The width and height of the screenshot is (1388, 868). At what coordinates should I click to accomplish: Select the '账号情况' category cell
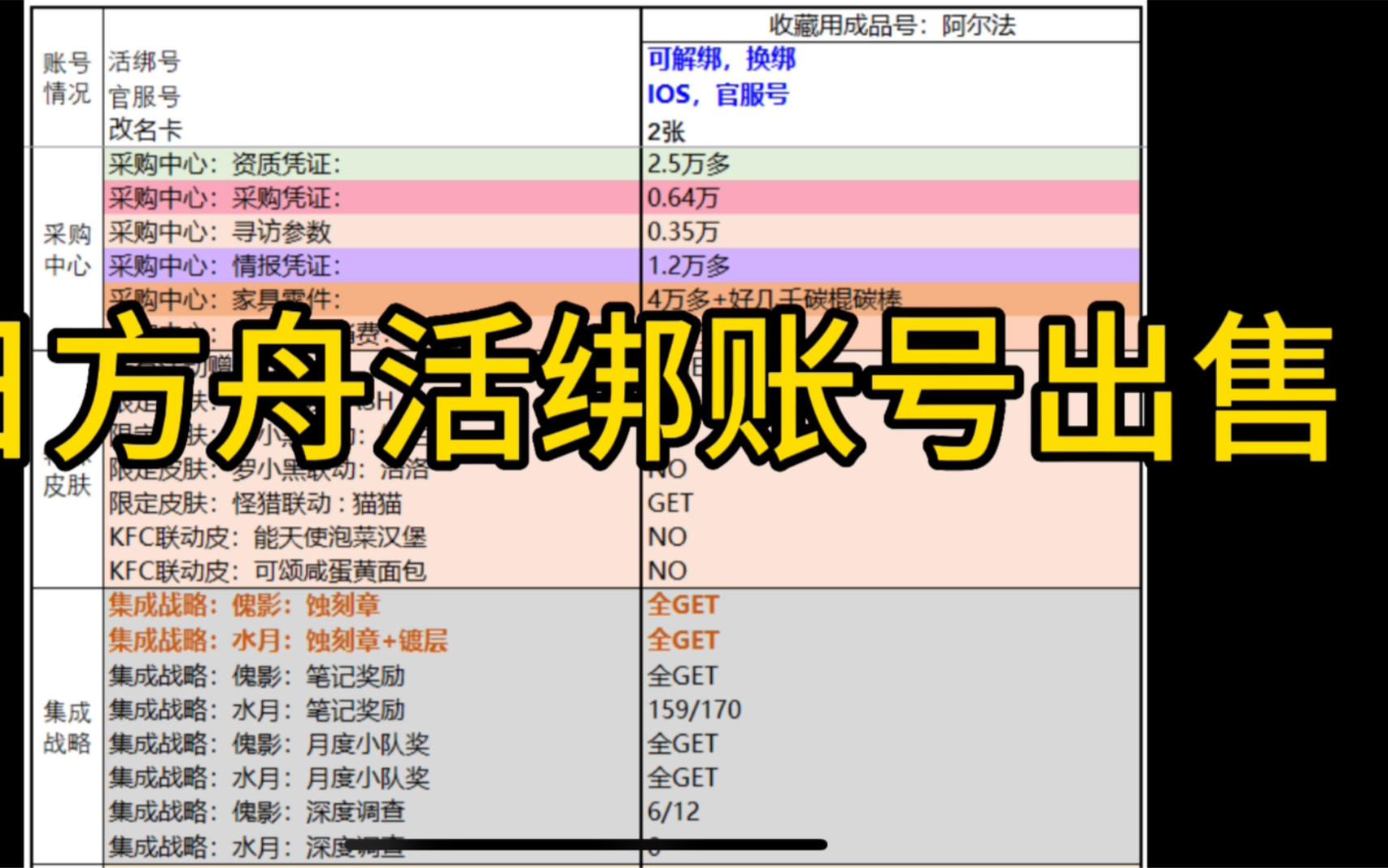coord(66,78)
